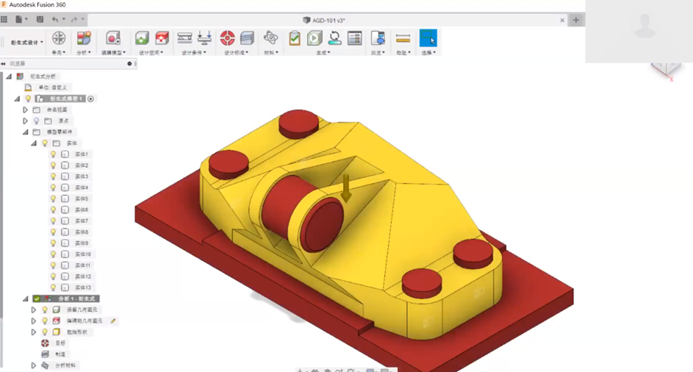Open the Study Materials atom icon
The height and width of the screenshot is (372, 693).
(x=270, y=38)
